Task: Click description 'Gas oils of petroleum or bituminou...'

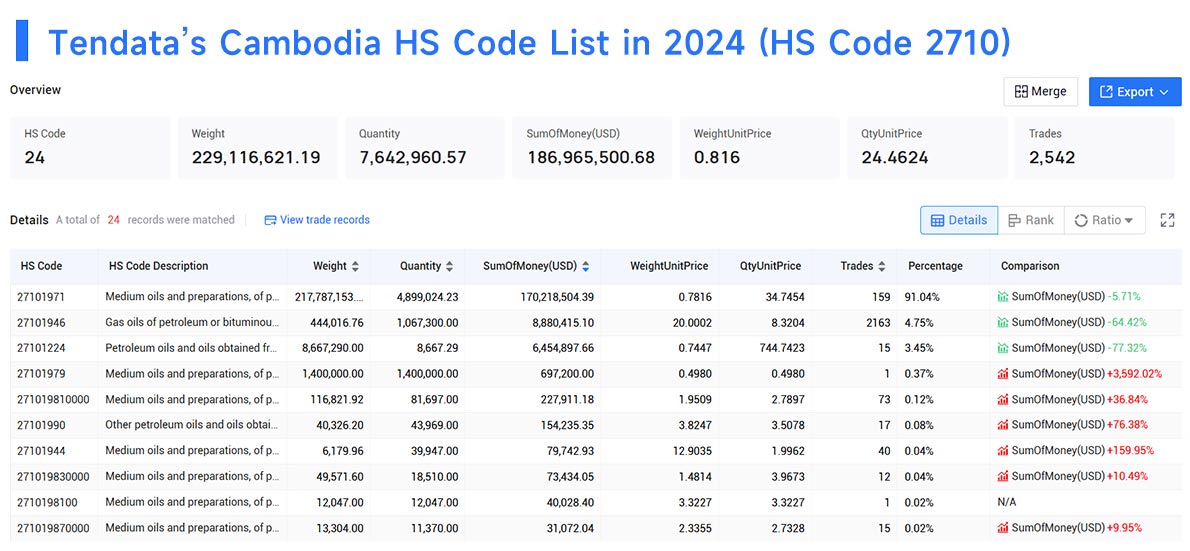Action: pos(192,323)
